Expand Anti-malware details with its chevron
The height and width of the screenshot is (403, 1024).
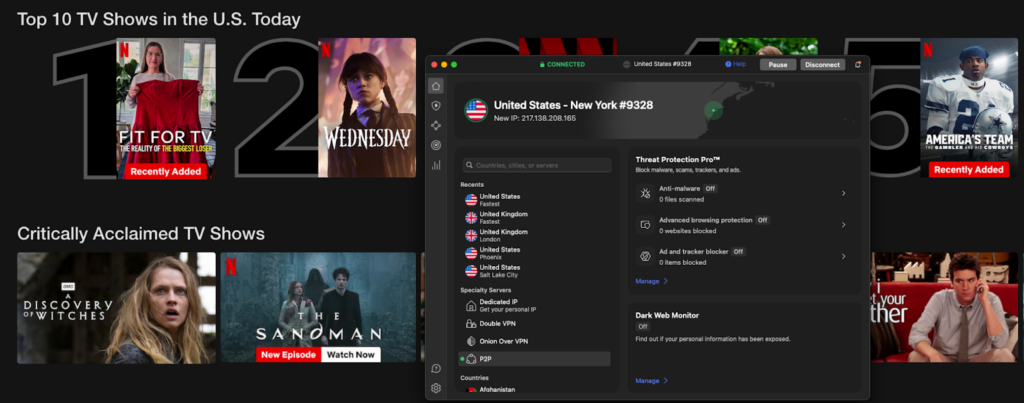pyautogui.click(x=844, y=193)
